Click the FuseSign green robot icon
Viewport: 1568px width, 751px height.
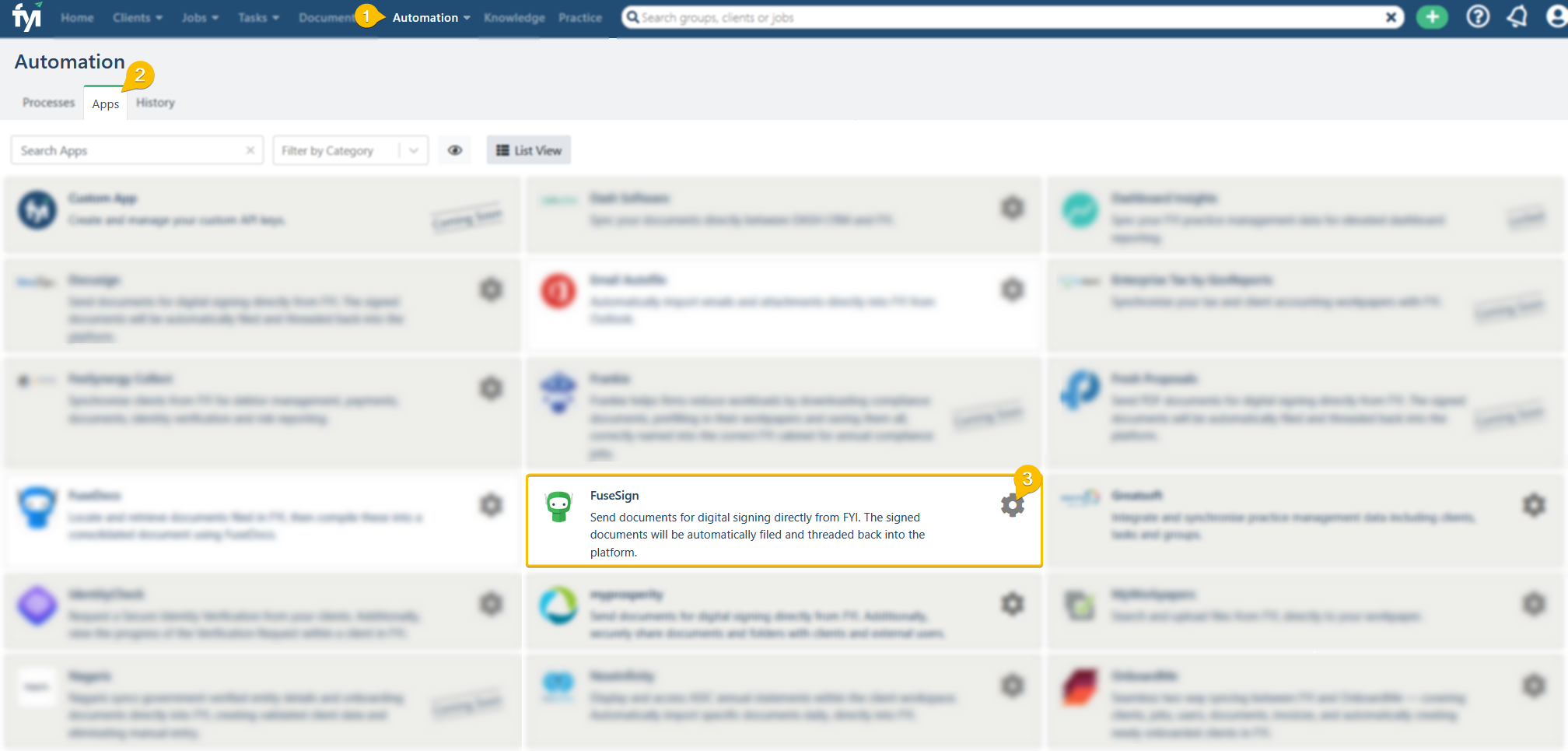pos(558,506)
